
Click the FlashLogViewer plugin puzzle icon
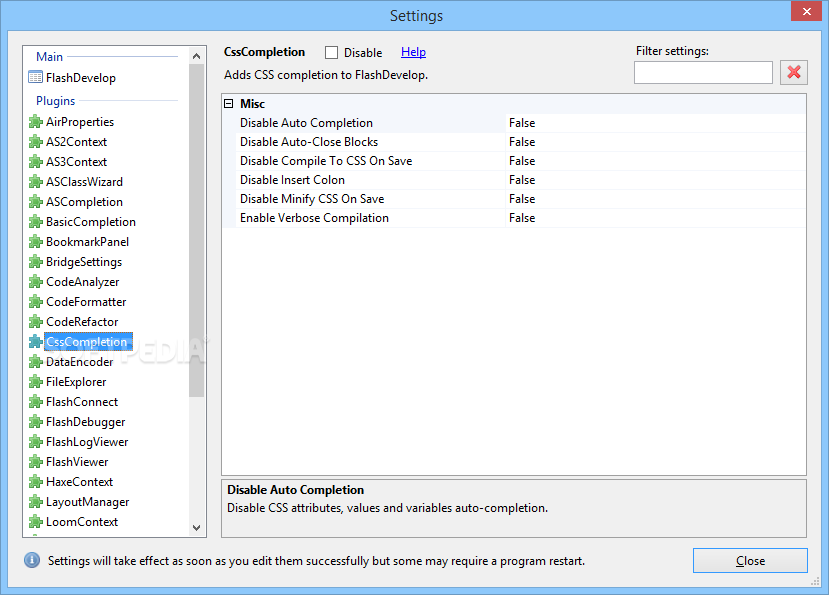pos(35,442)
